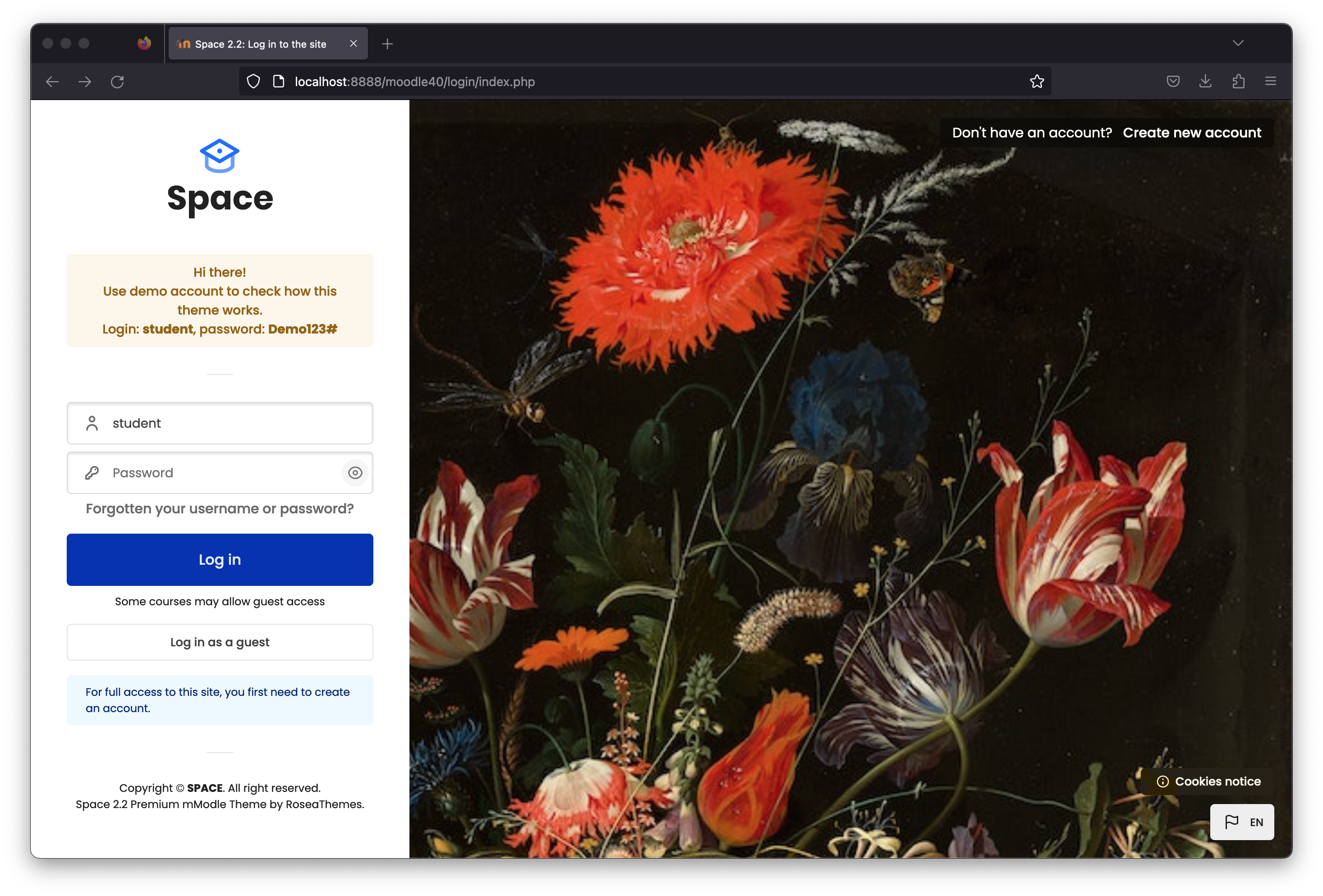Open Firefox hamburger application menu
The width and height of the screenshot is (1323, 896).
pos(1270,81)
